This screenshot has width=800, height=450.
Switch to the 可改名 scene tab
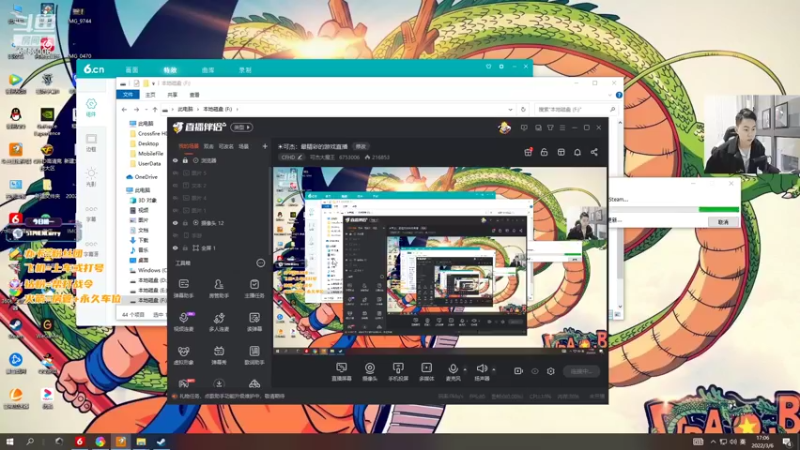[226, 146]
